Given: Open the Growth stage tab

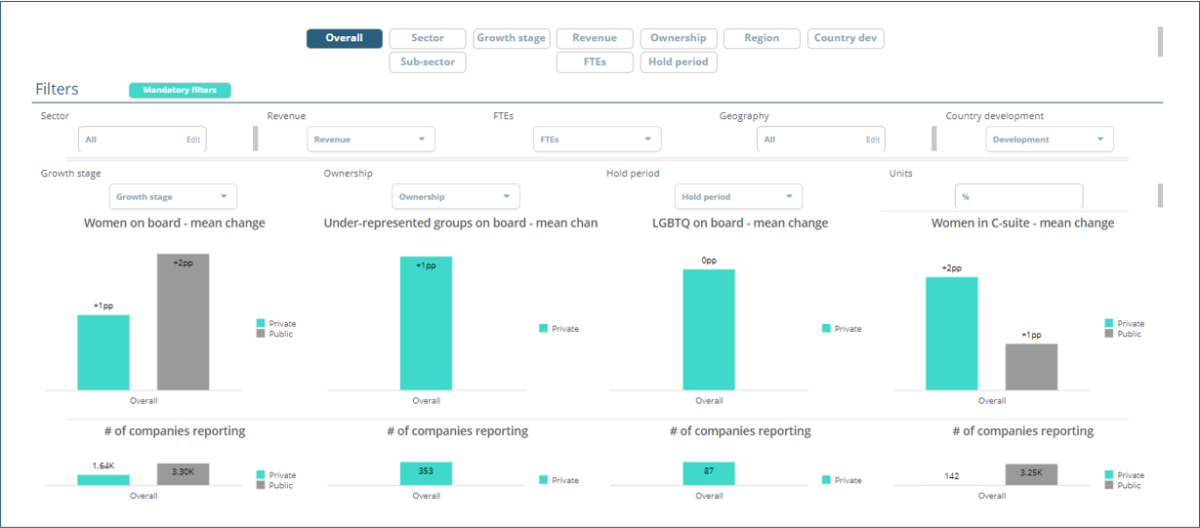Looking at the screenshot, I should click(511, 38).
